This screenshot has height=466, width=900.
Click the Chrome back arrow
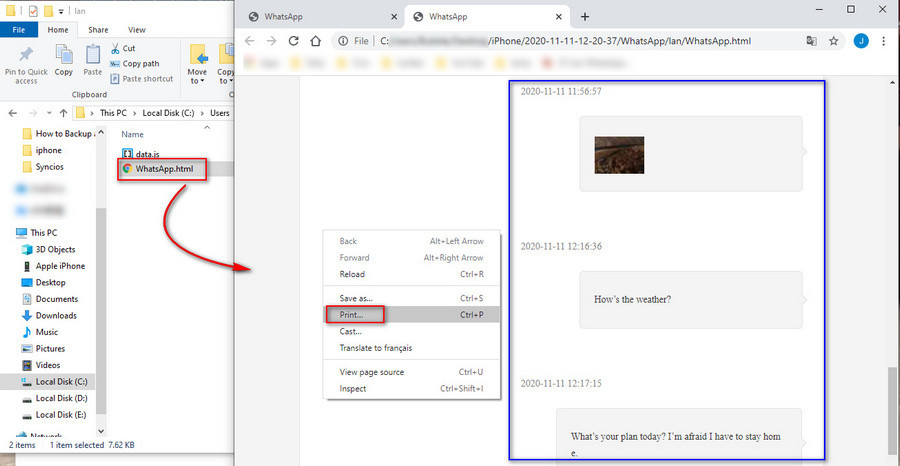pos(249,41)
